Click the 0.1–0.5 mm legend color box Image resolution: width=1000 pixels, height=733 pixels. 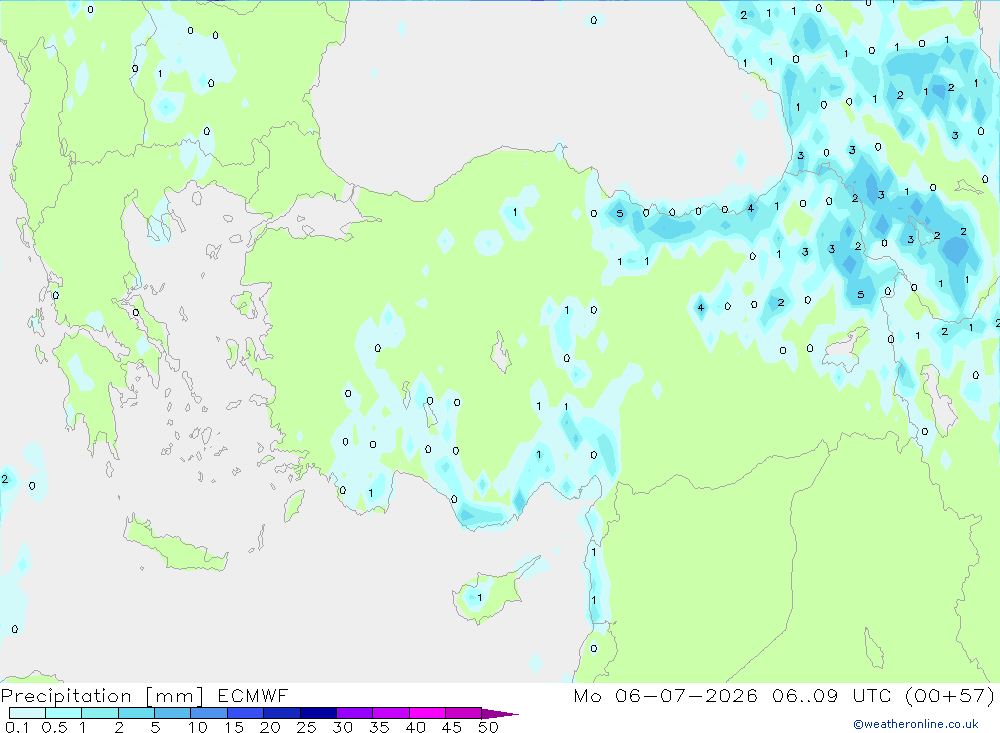click(x=27, y=713)
